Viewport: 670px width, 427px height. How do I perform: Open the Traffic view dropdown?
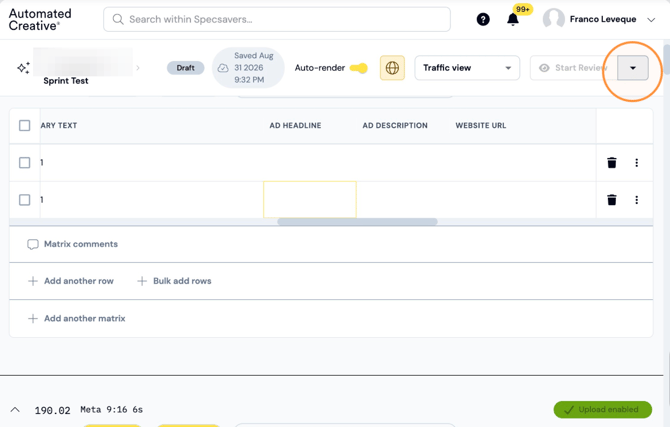click(x=467, y=68)
